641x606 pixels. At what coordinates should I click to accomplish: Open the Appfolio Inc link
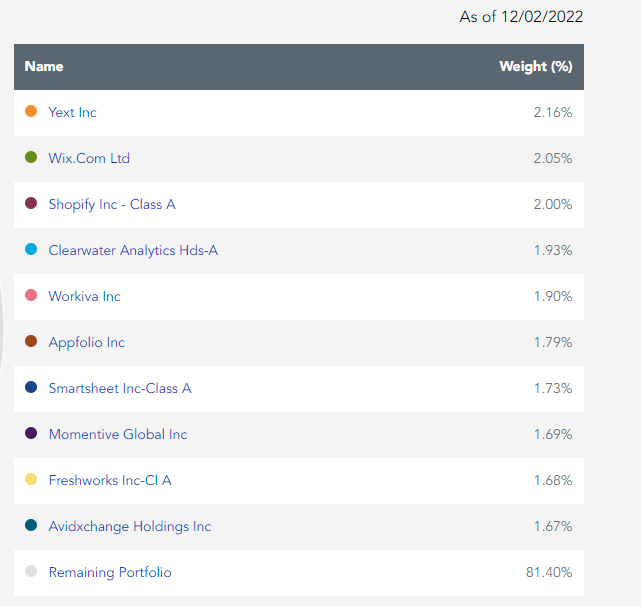tap(86, 342)
